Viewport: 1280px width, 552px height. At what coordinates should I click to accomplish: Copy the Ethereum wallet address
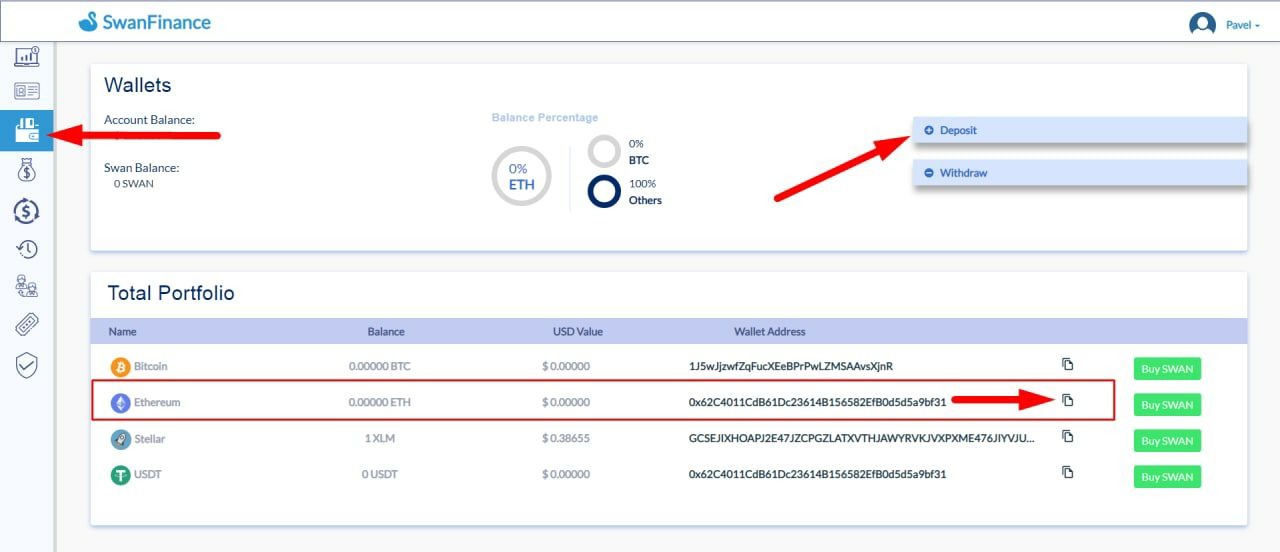(x=1067, y=400)
